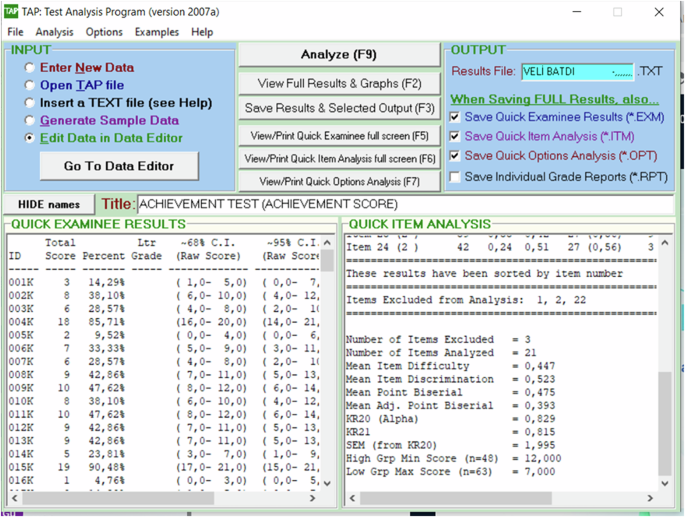Open the Analysis menu
685x517 pixels.
54,32
